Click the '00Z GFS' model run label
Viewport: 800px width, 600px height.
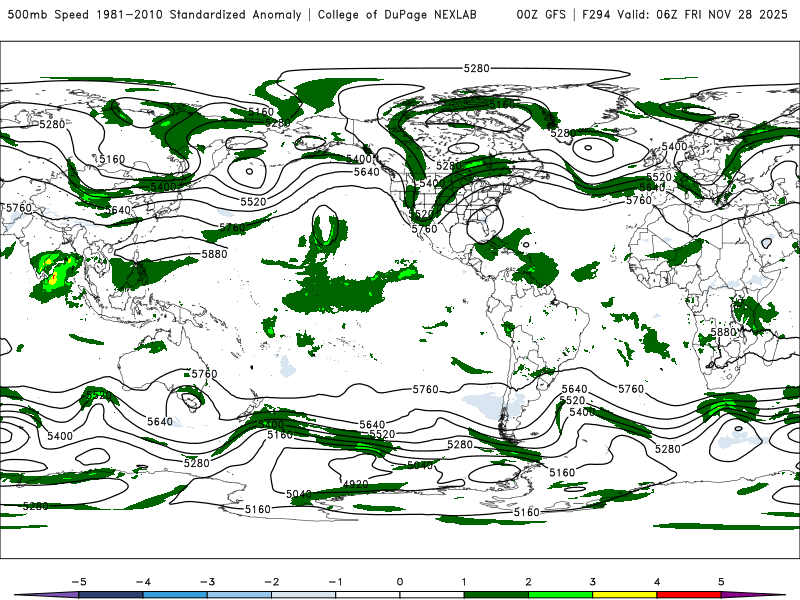(x=541, y=14)
